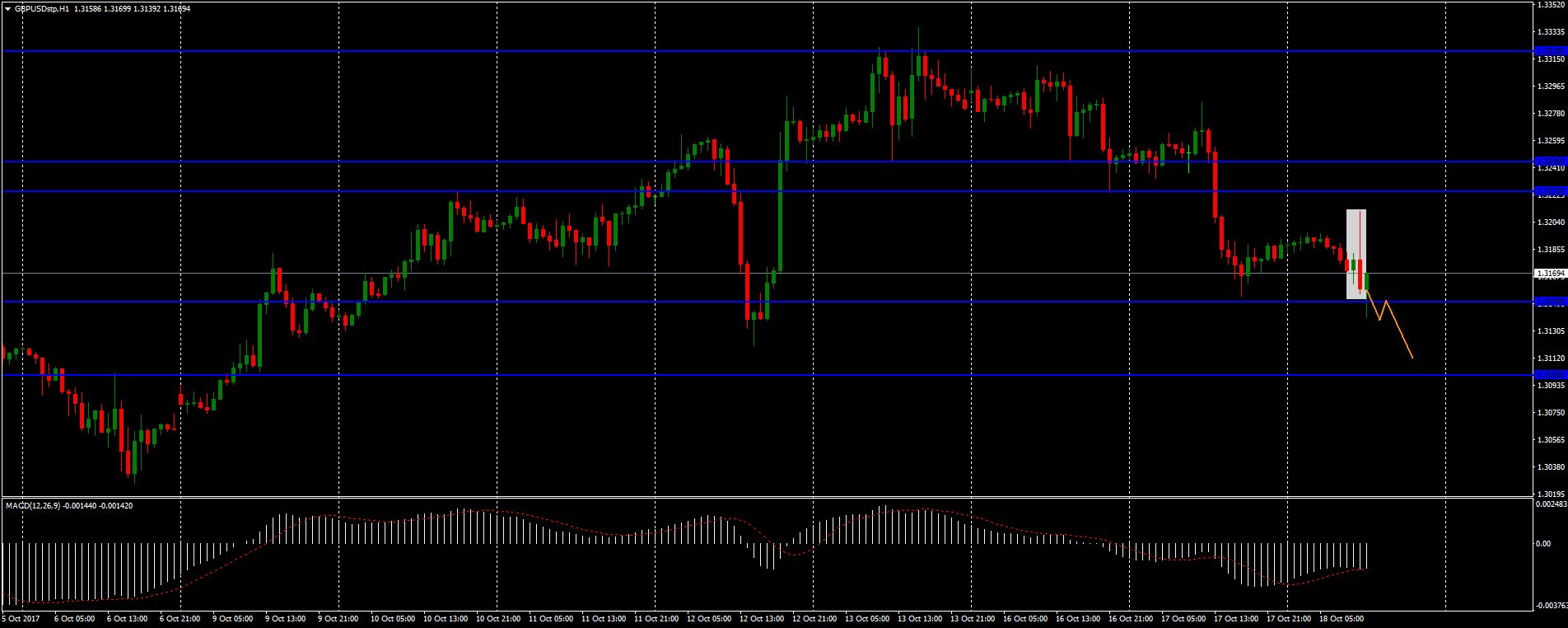Click the 6 Oct 05:00 time label
The width and height of the screenshot is (1568, 628).
coord(75,618)
